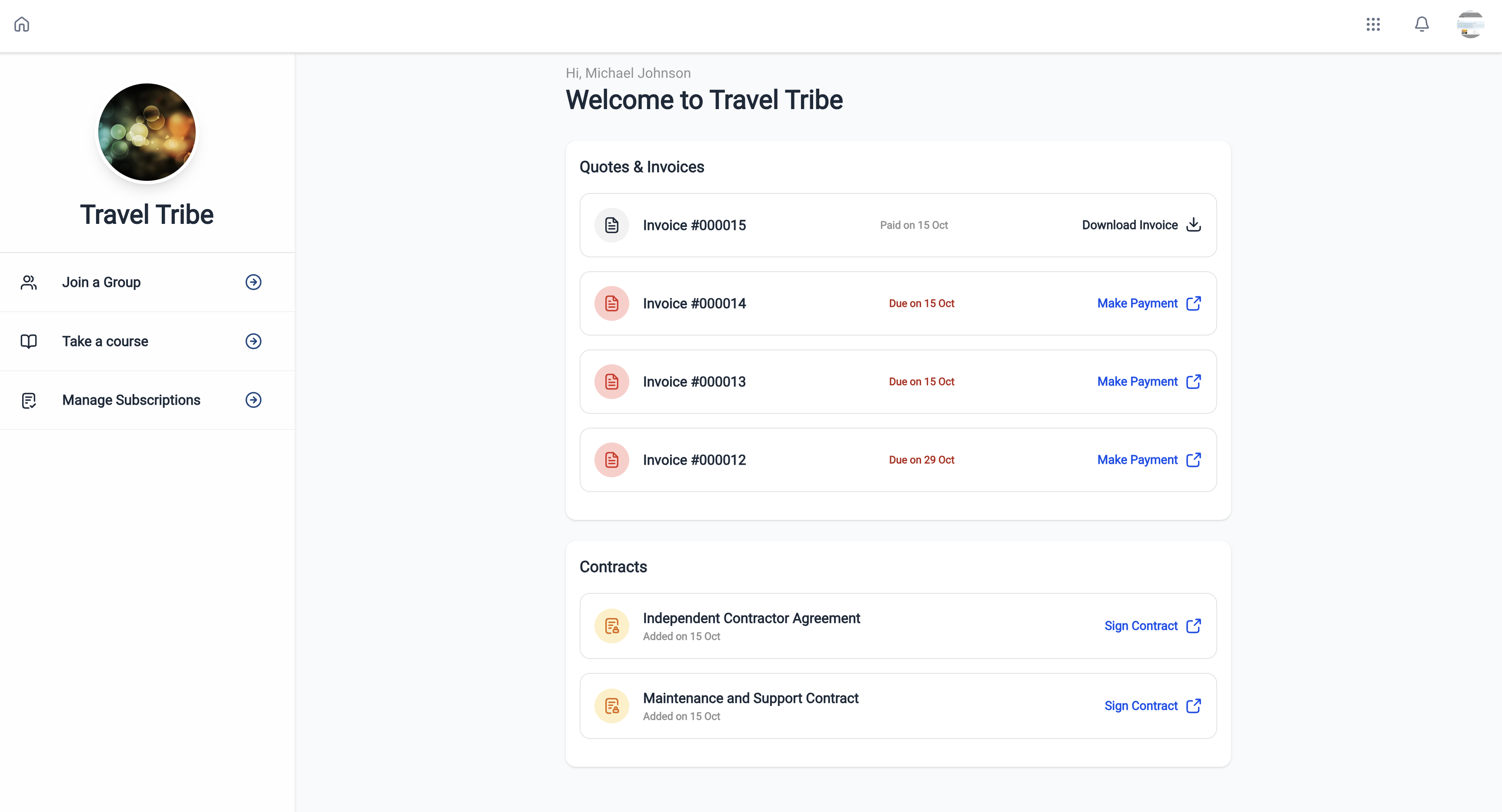Download Invoice #000015

click(1129, 225)
